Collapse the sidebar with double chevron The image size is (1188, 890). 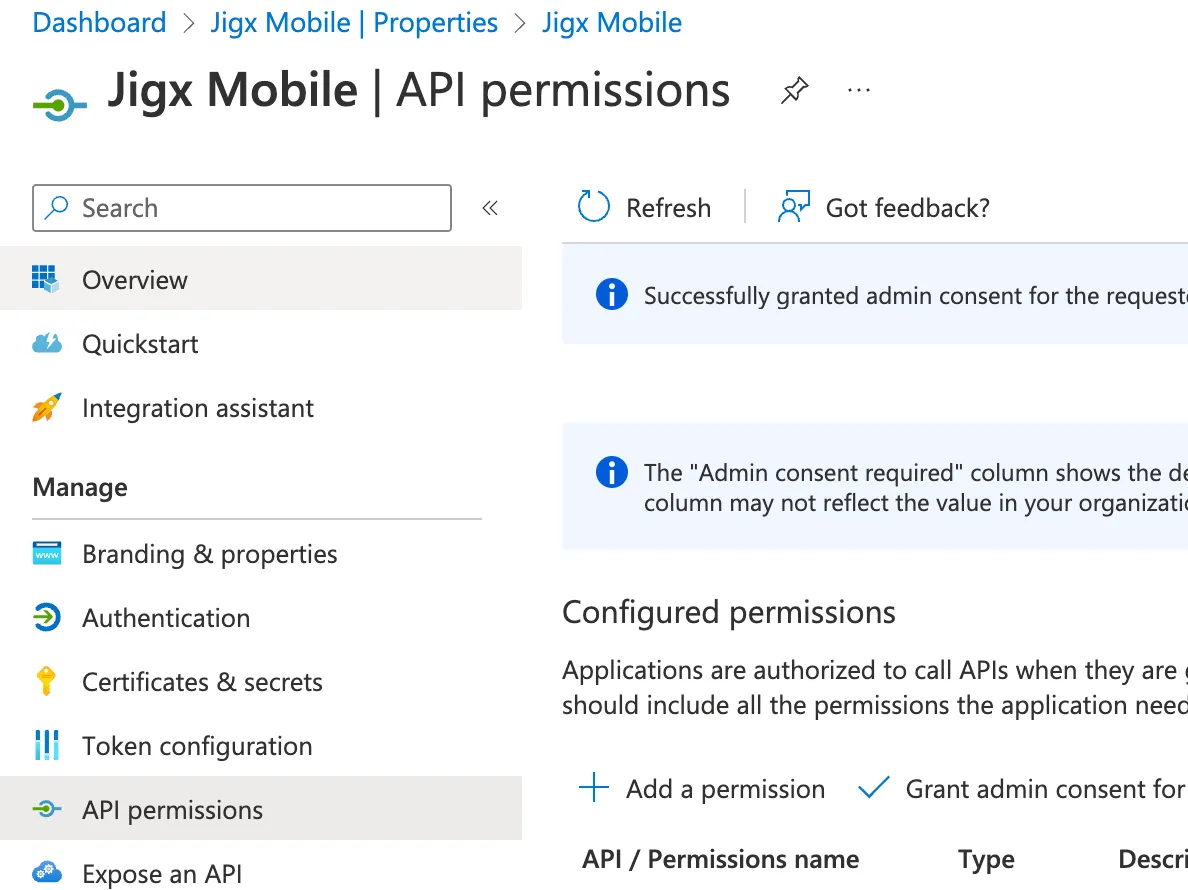click(490, 208)
